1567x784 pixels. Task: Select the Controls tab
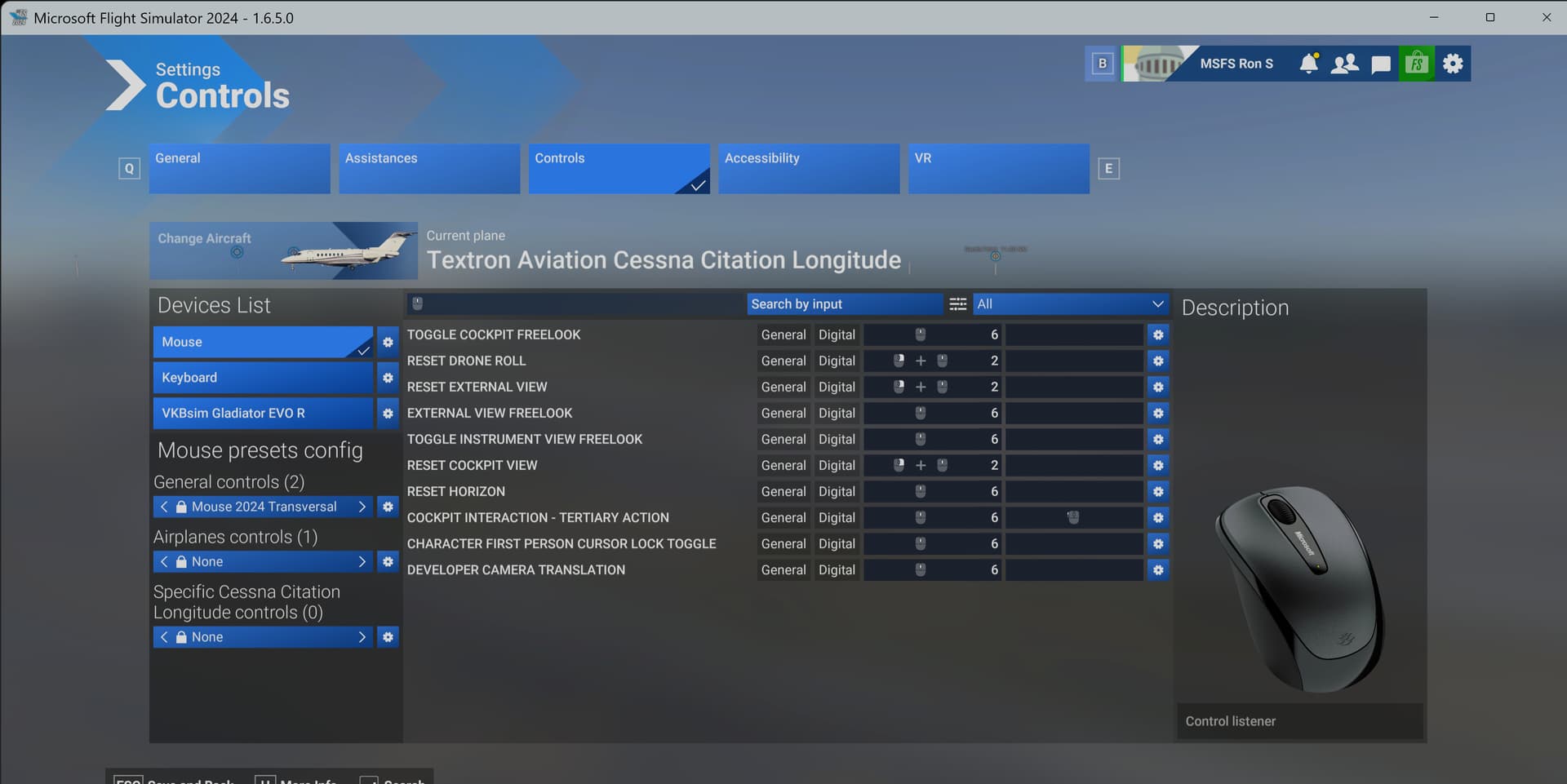[619, 169]
